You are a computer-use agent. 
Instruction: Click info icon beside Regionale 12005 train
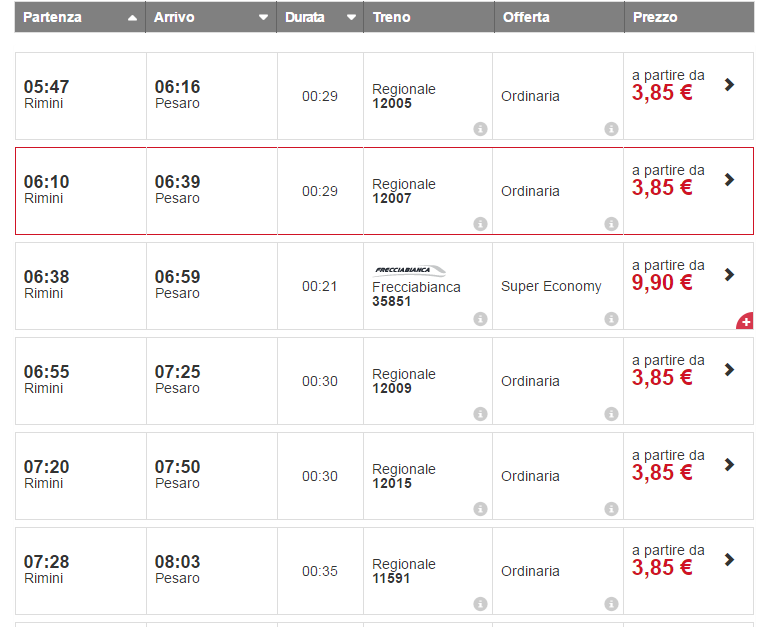480,129
